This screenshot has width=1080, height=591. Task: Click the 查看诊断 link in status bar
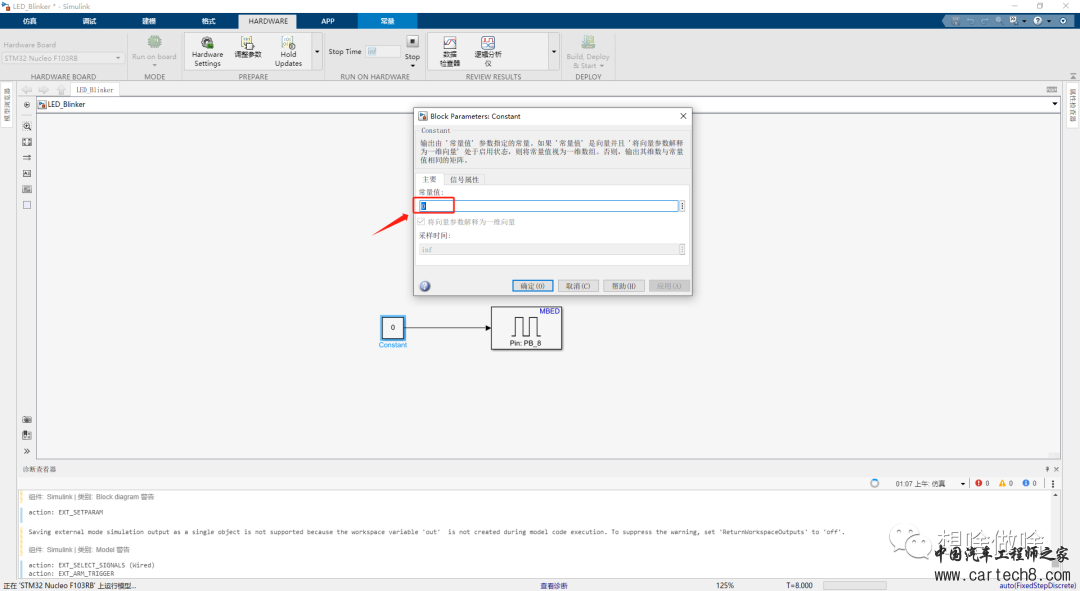coord(554,585)
